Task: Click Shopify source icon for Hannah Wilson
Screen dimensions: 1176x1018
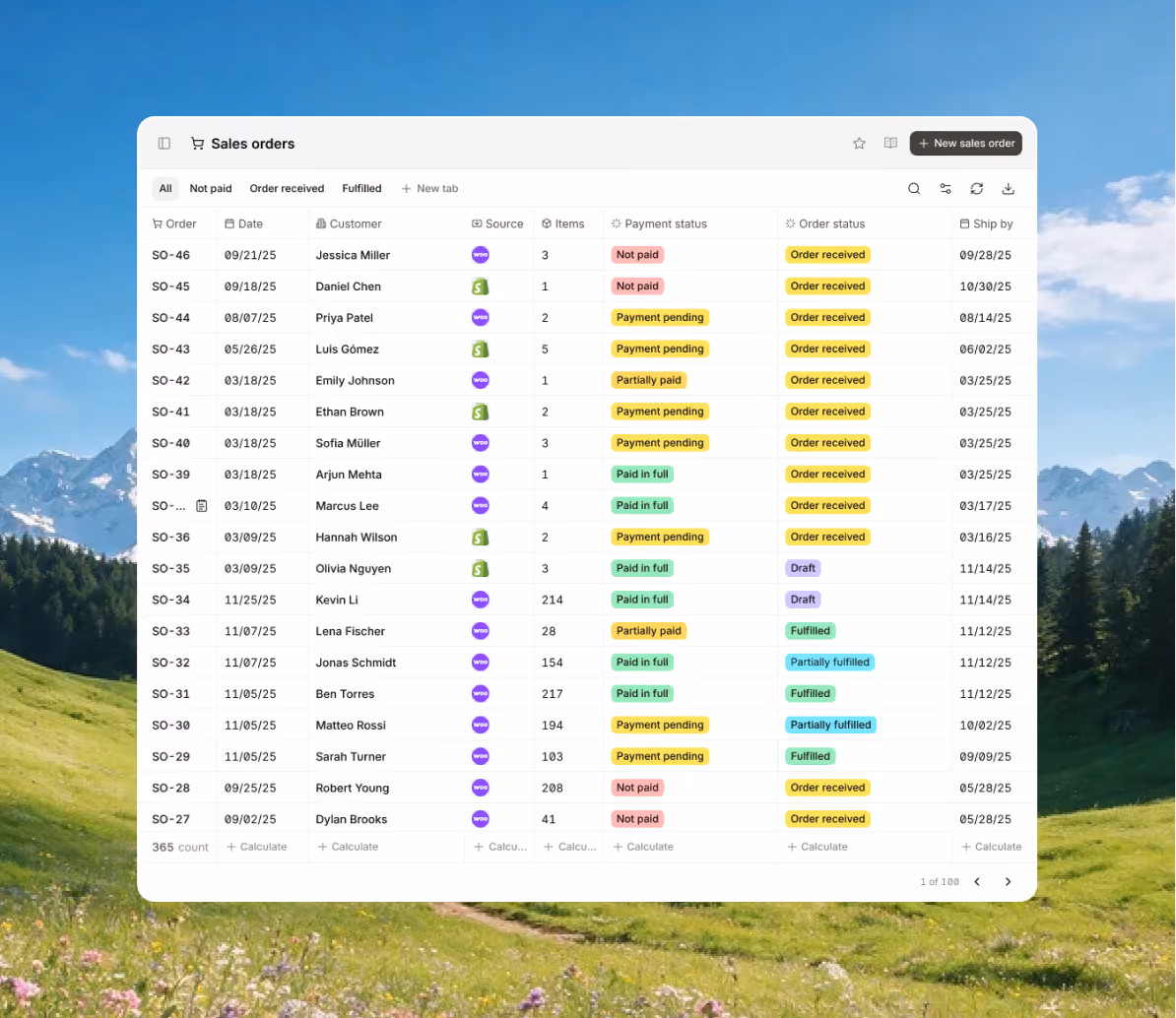Action: coord(481,538)
